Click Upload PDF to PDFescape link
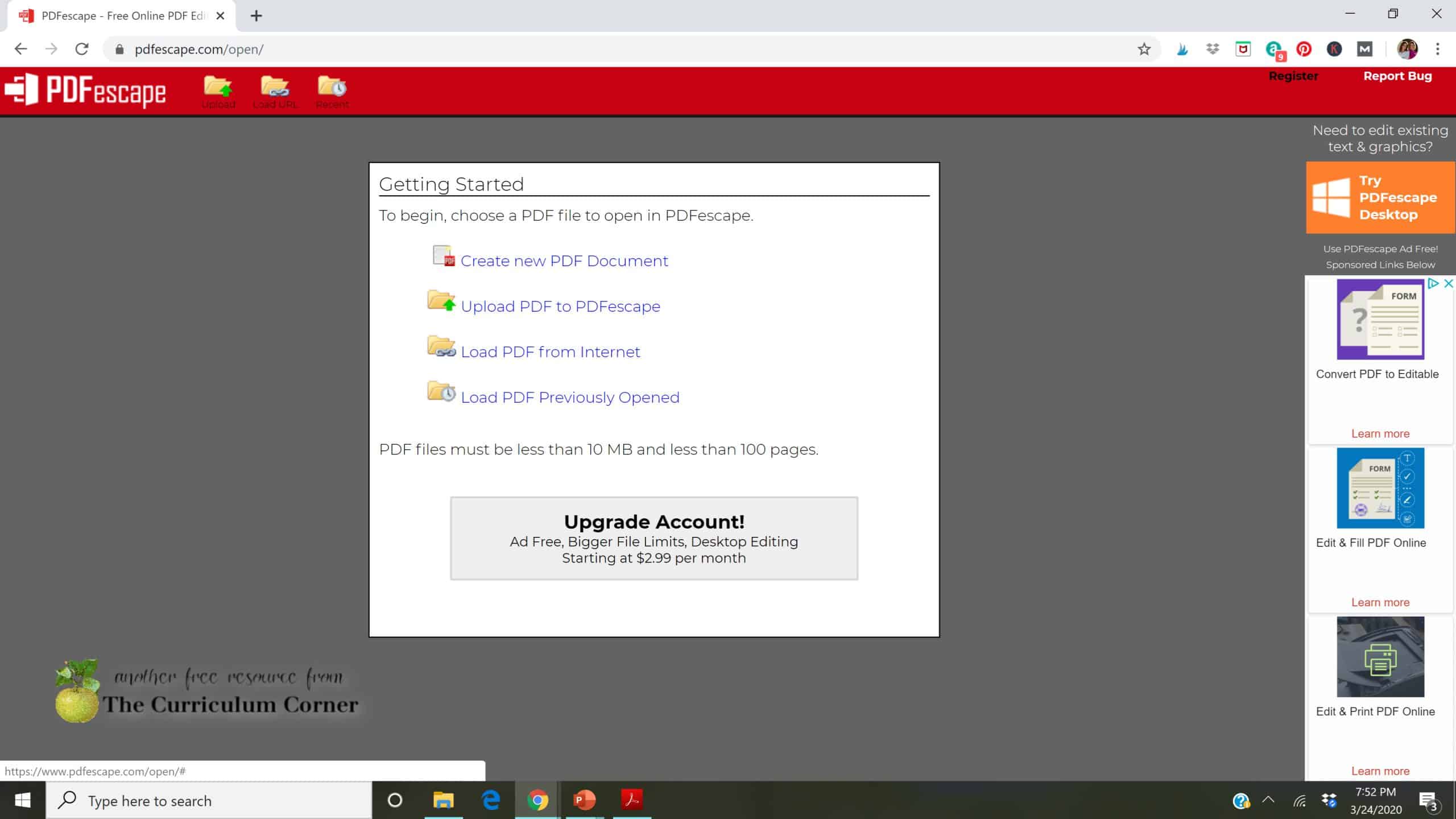The height and width of the screenshot is (819, 1456). pos(560,307)
